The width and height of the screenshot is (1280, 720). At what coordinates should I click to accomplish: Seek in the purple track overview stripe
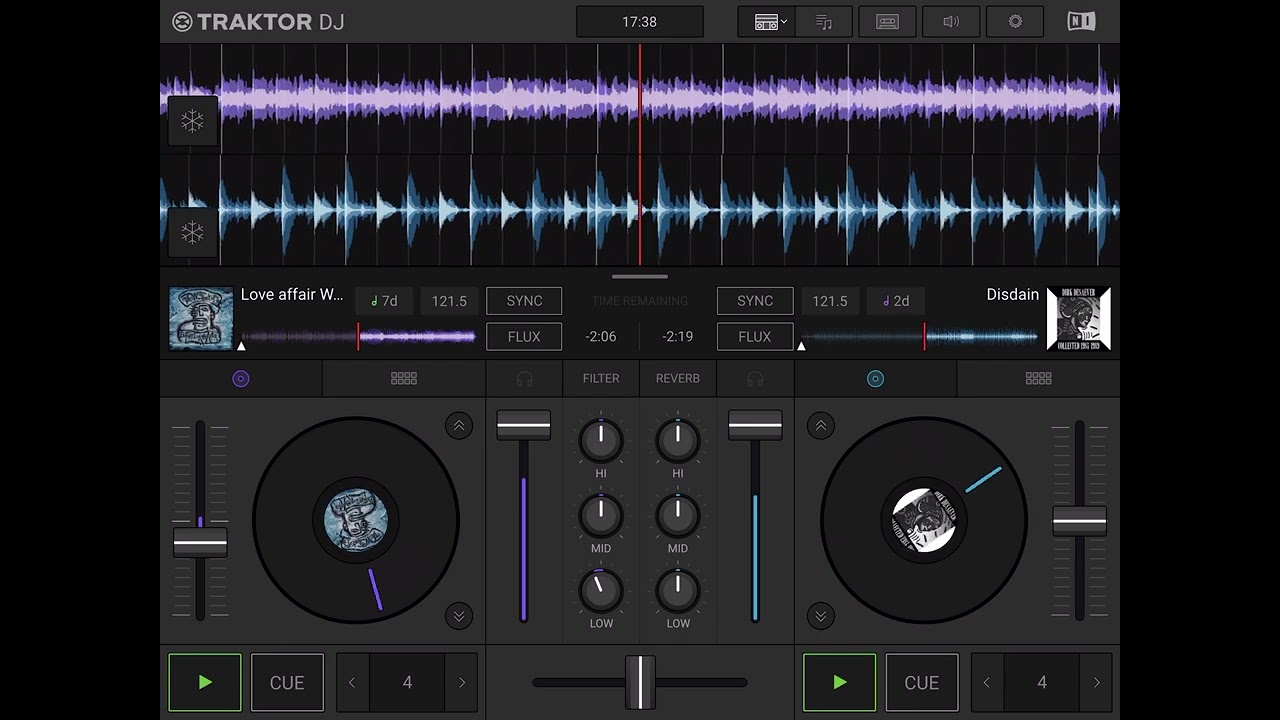coord(358,337)
